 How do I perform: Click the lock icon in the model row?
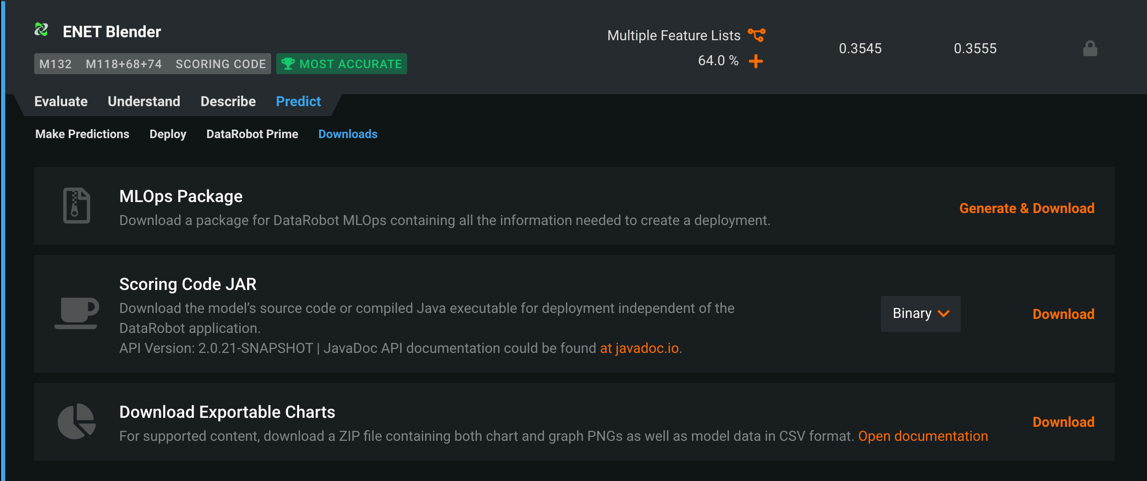click(1090, 49)
